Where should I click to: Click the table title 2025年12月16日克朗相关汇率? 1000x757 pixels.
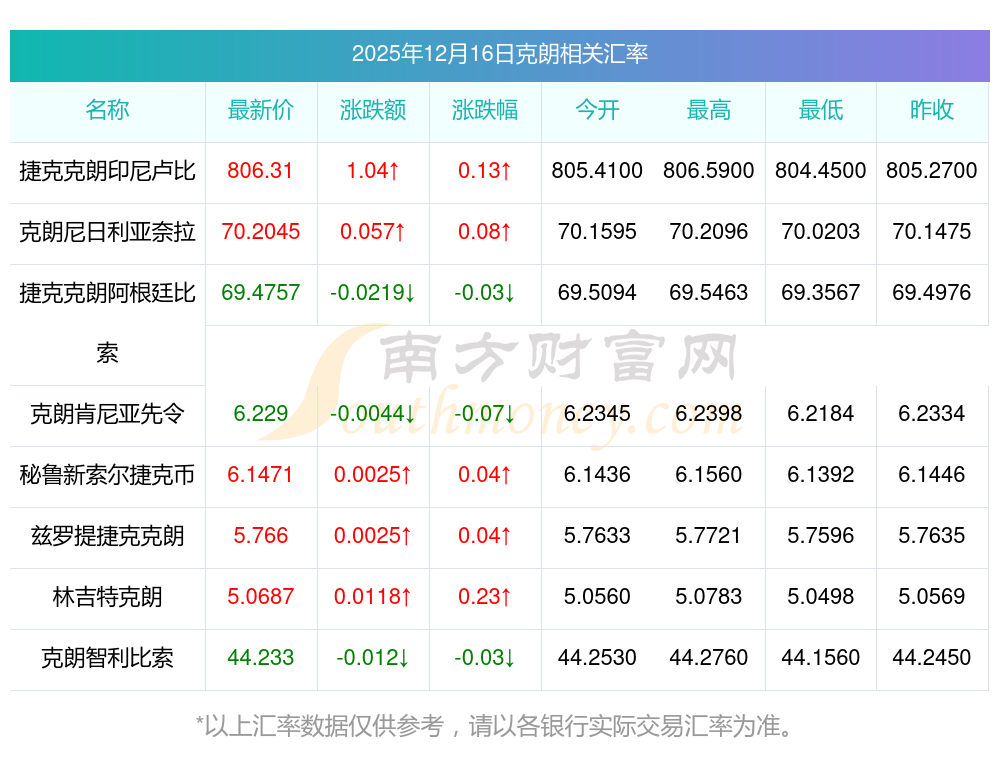click(499, 54)
